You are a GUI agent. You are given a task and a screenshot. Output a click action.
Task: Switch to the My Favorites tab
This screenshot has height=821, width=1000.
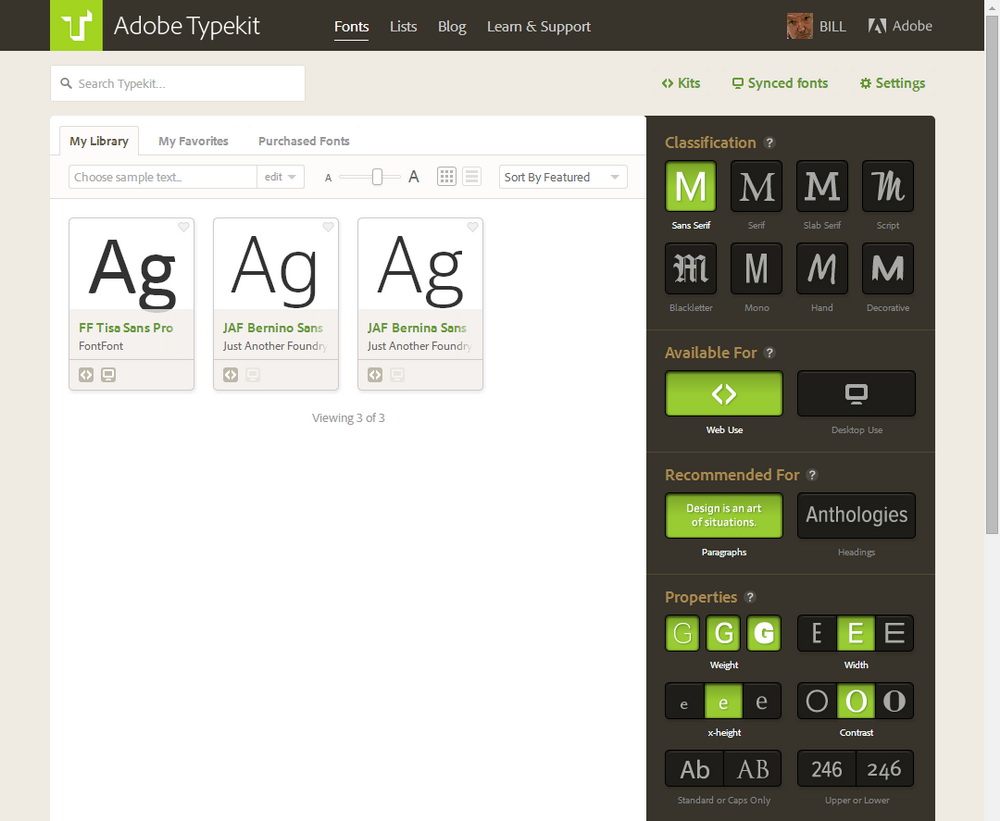[x=193, y=141]
